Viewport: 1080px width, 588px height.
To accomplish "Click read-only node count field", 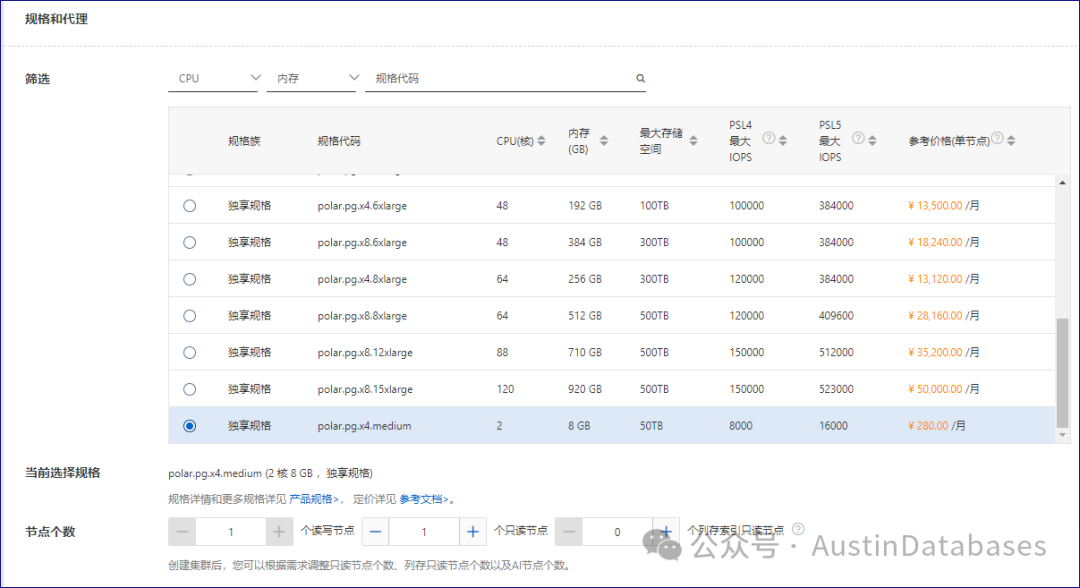I will click(424, 532).
